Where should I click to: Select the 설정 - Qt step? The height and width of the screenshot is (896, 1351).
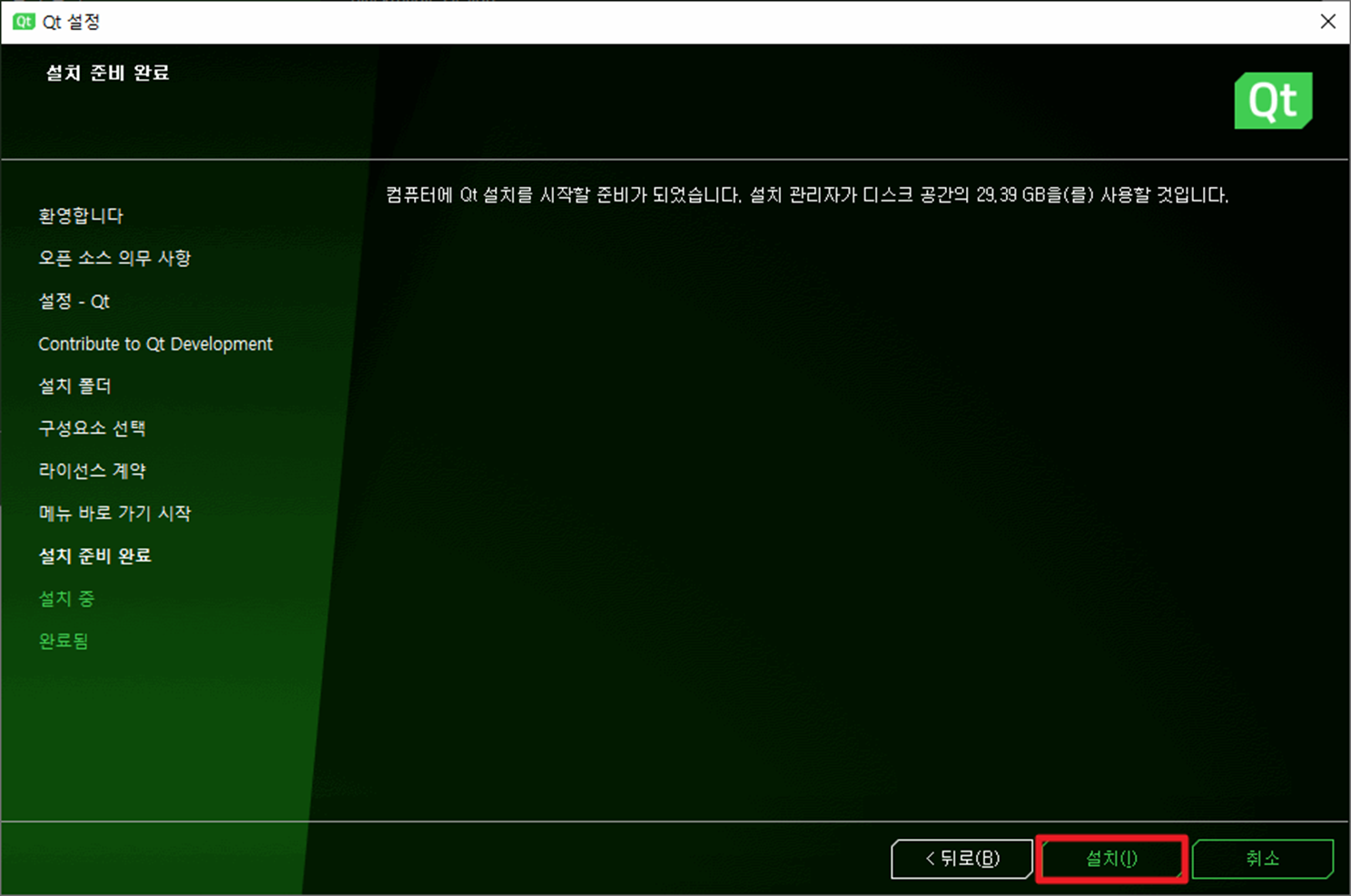[74, 301]
